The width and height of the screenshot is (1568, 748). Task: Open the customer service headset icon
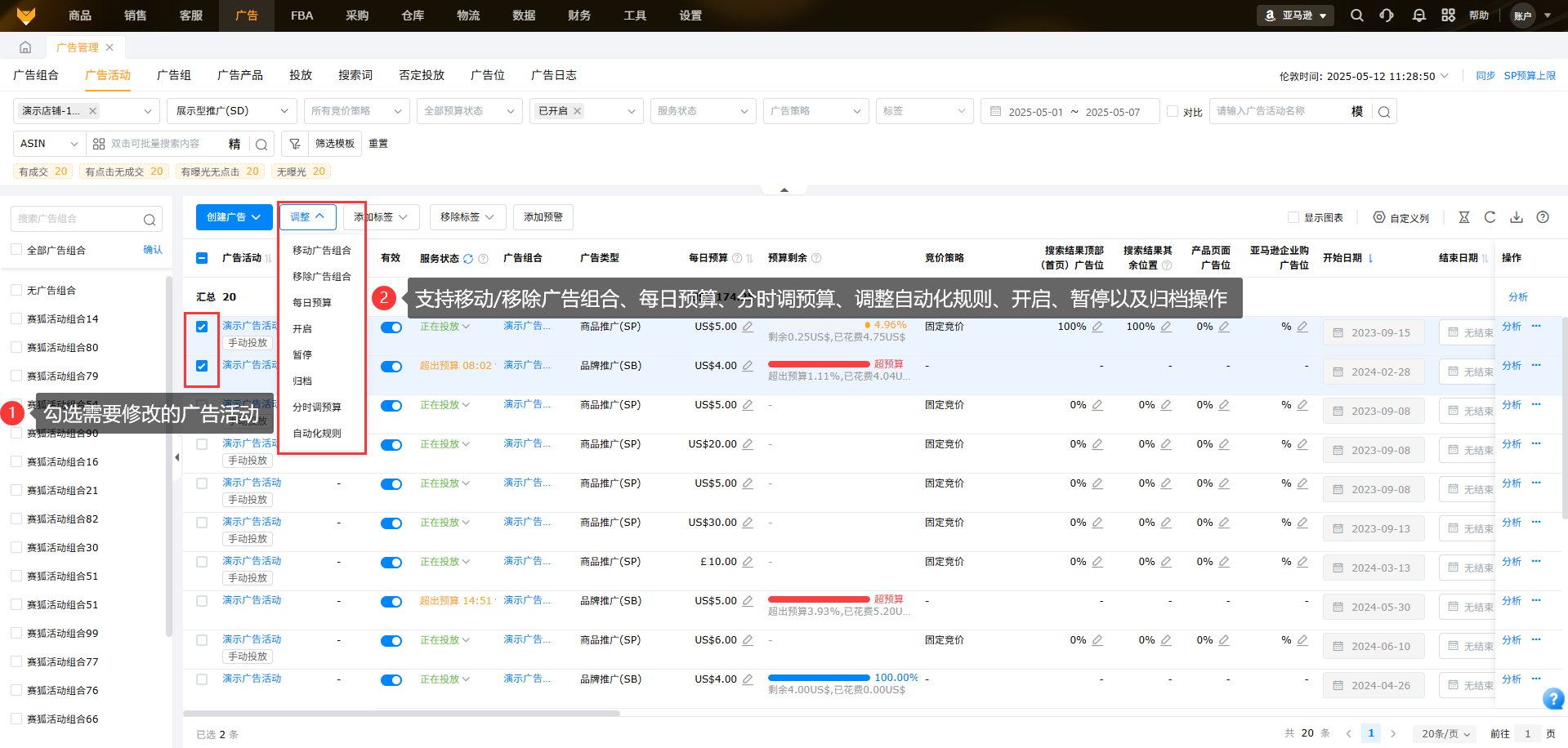point(1387,16)
